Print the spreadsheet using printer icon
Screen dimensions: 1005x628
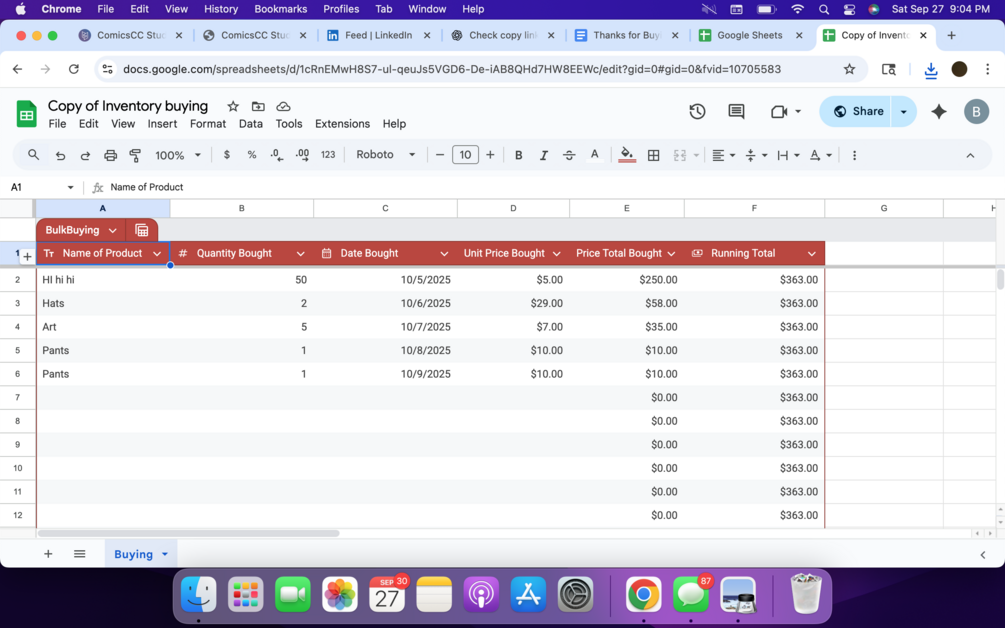[110, 155]
